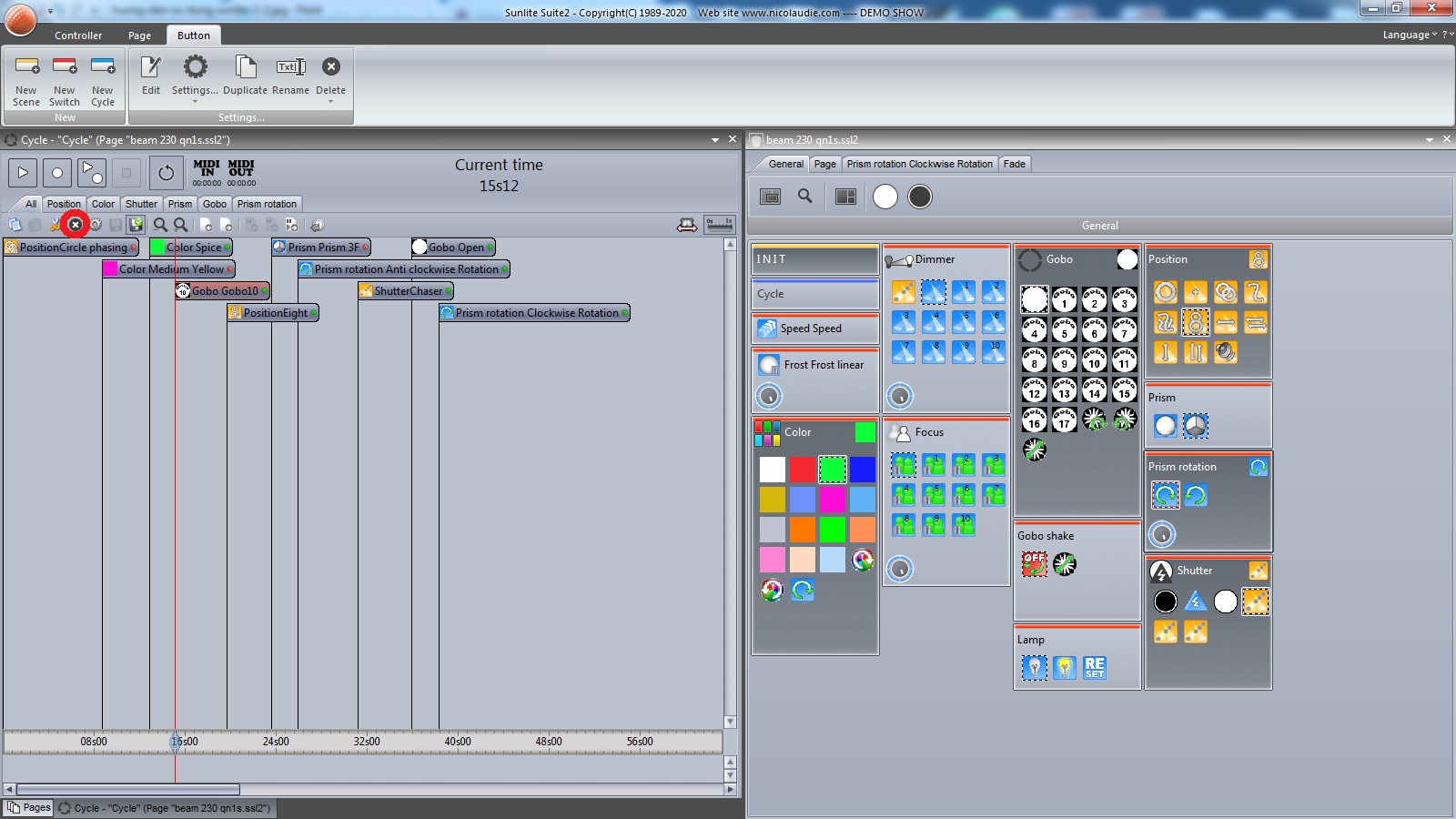This screenshot has height=819, width=1456.
Task: Toggle the auto-save floppy icon with checkmark
Action: pos(136,225)
